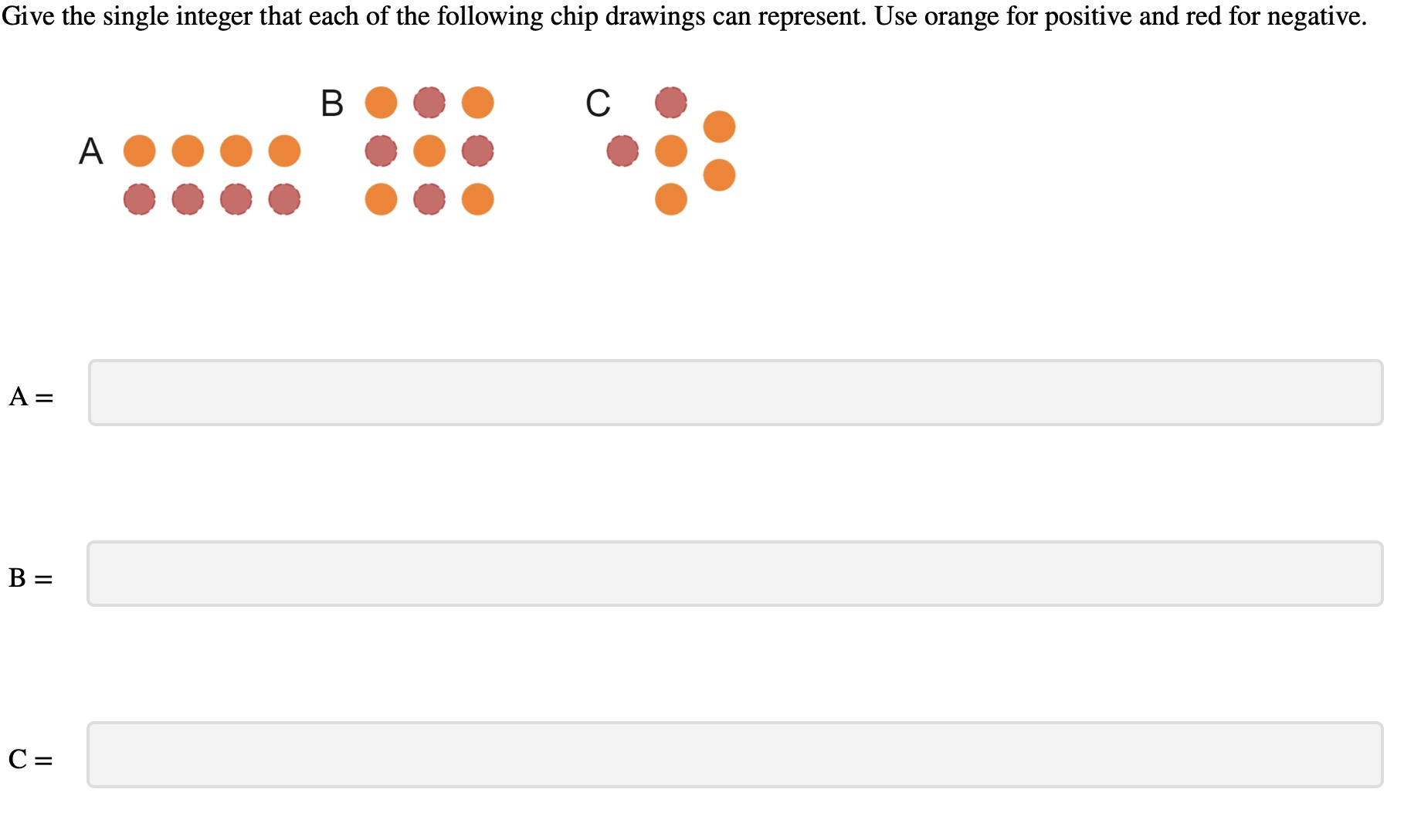Select the lower-right orange chip in C
1404x840 pixels.
click(718, 176)
